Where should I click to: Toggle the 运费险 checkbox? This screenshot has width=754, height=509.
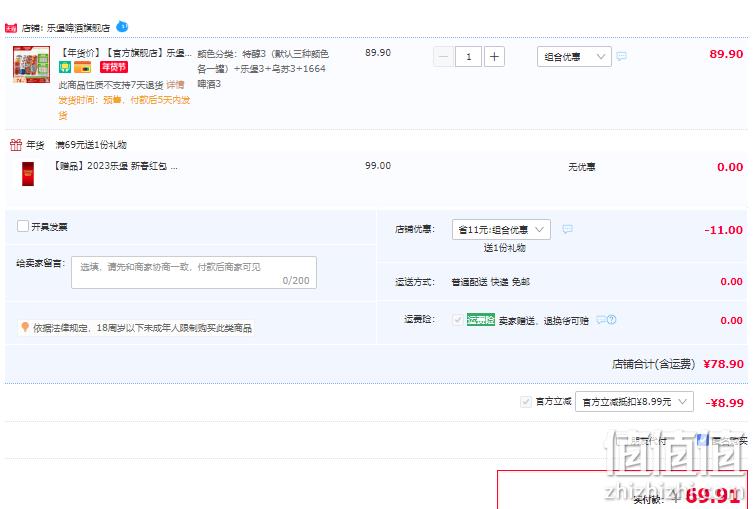coord(457,320)
